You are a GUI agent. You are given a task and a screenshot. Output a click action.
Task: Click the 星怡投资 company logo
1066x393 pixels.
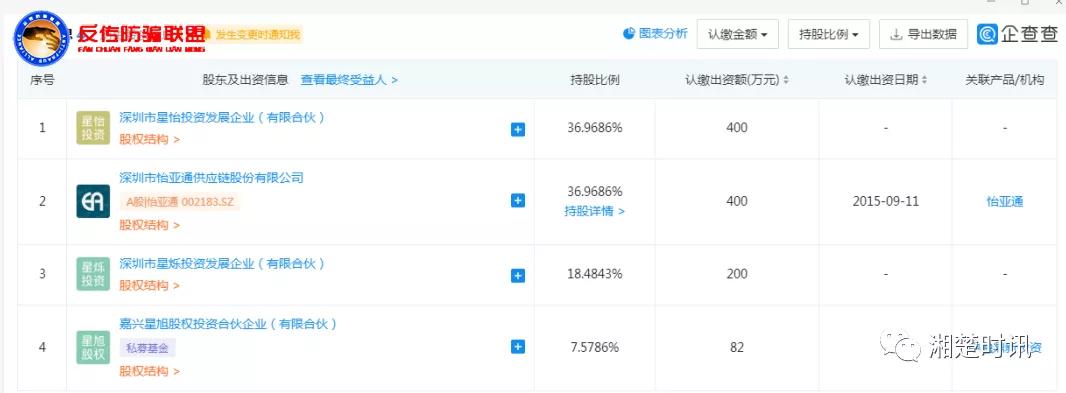pos(93,128)
